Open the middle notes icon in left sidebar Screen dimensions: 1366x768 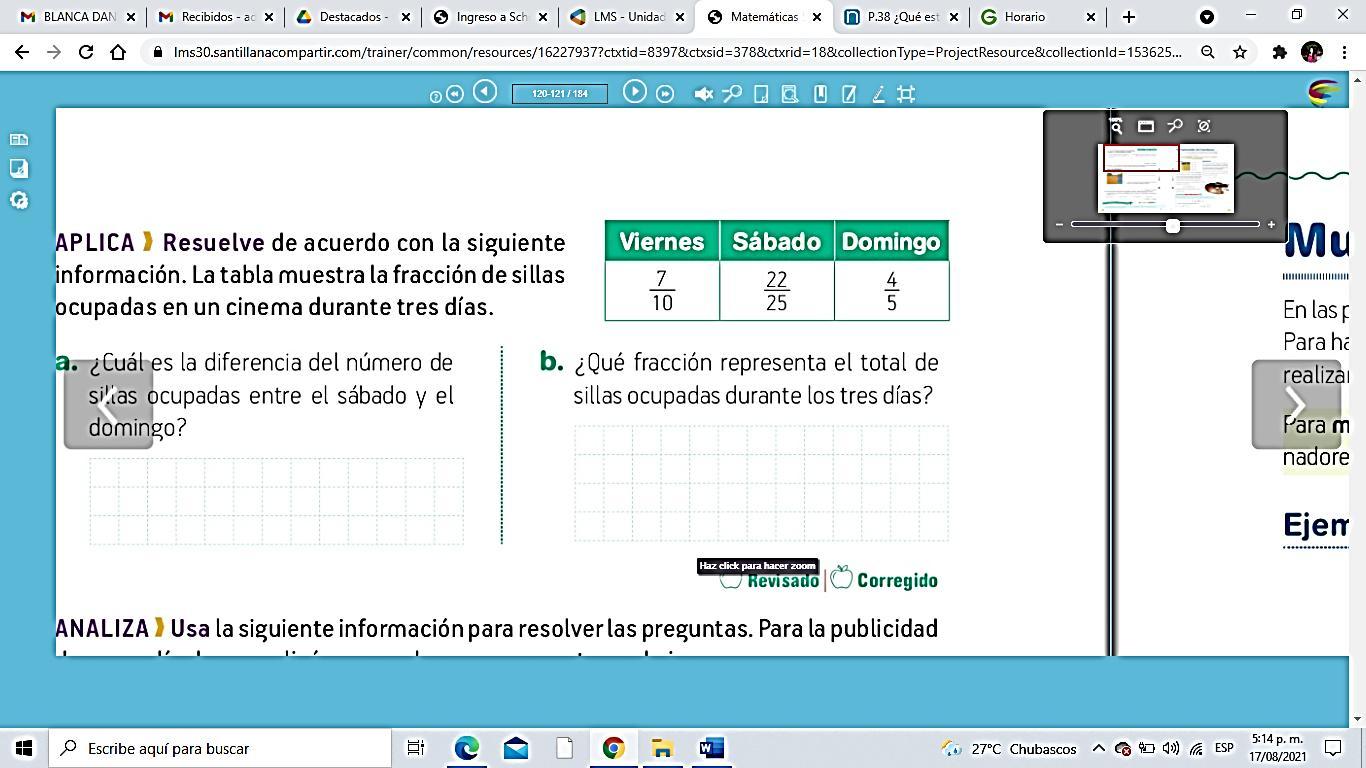[x=18, y=169]
